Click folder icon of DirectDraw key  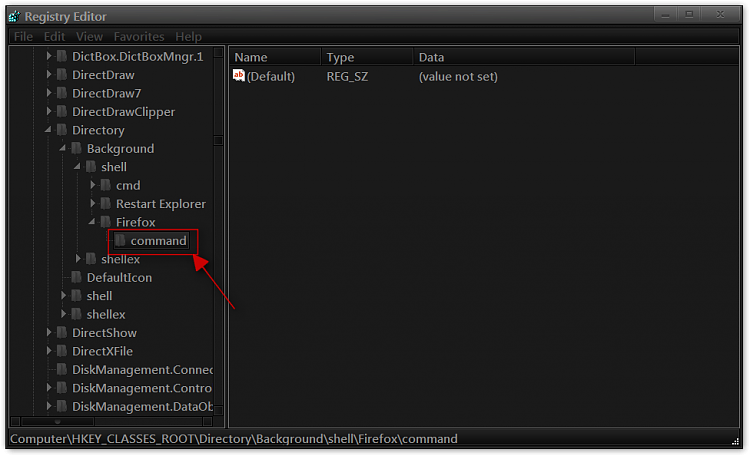click(62, 75)
